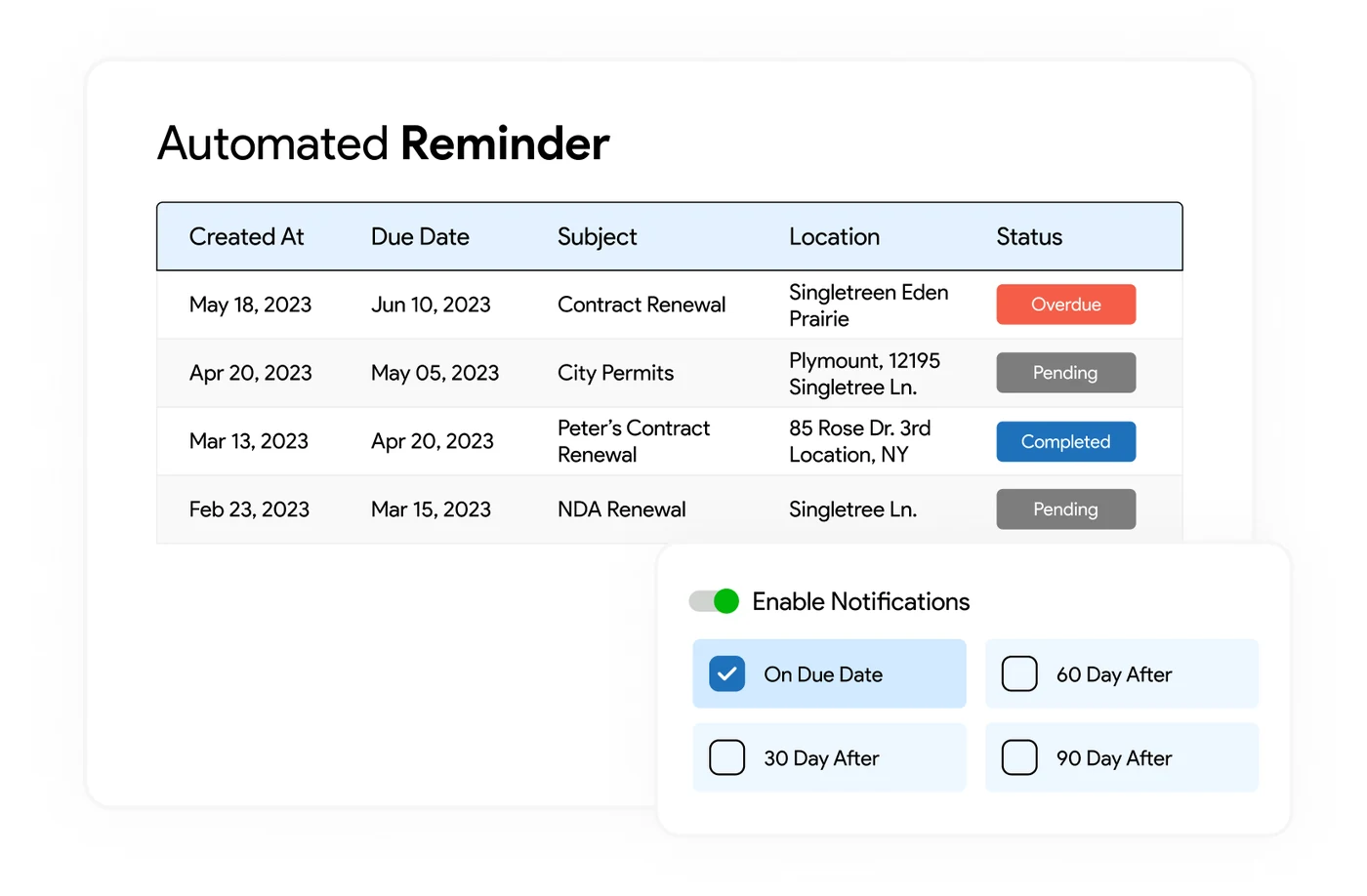Select the Feb 23, 2023 created date
This screenshot has width=1367, height=896.
[x=249, y=509]
